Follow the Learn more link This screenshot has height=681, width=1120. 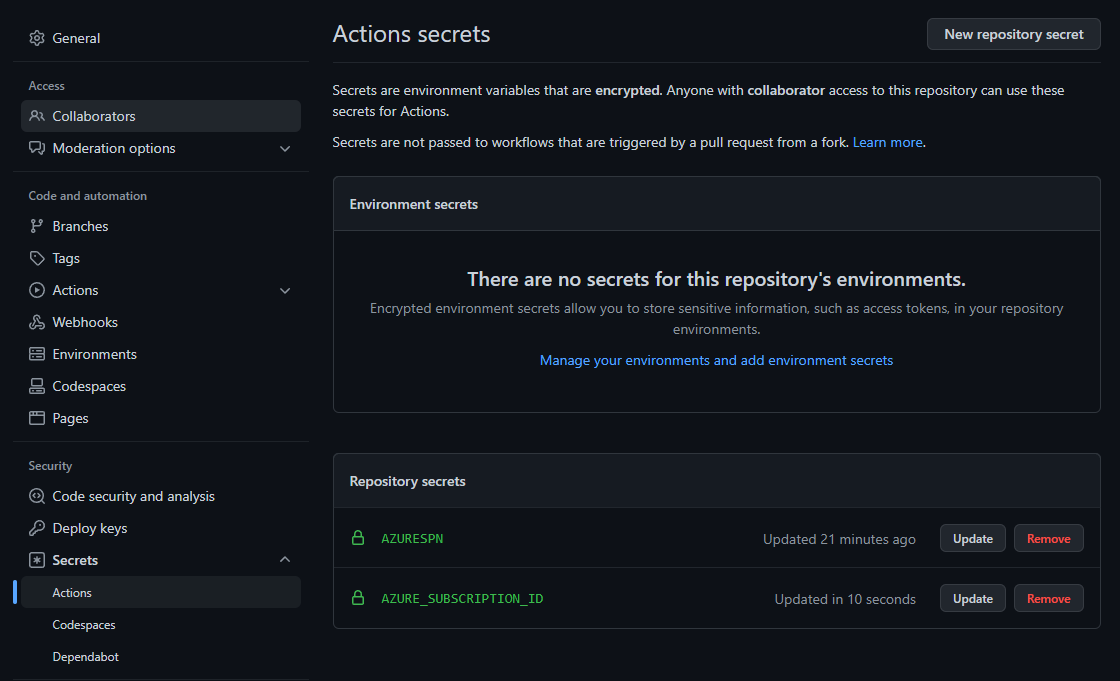pyautogui.click(x=887, y=142)
